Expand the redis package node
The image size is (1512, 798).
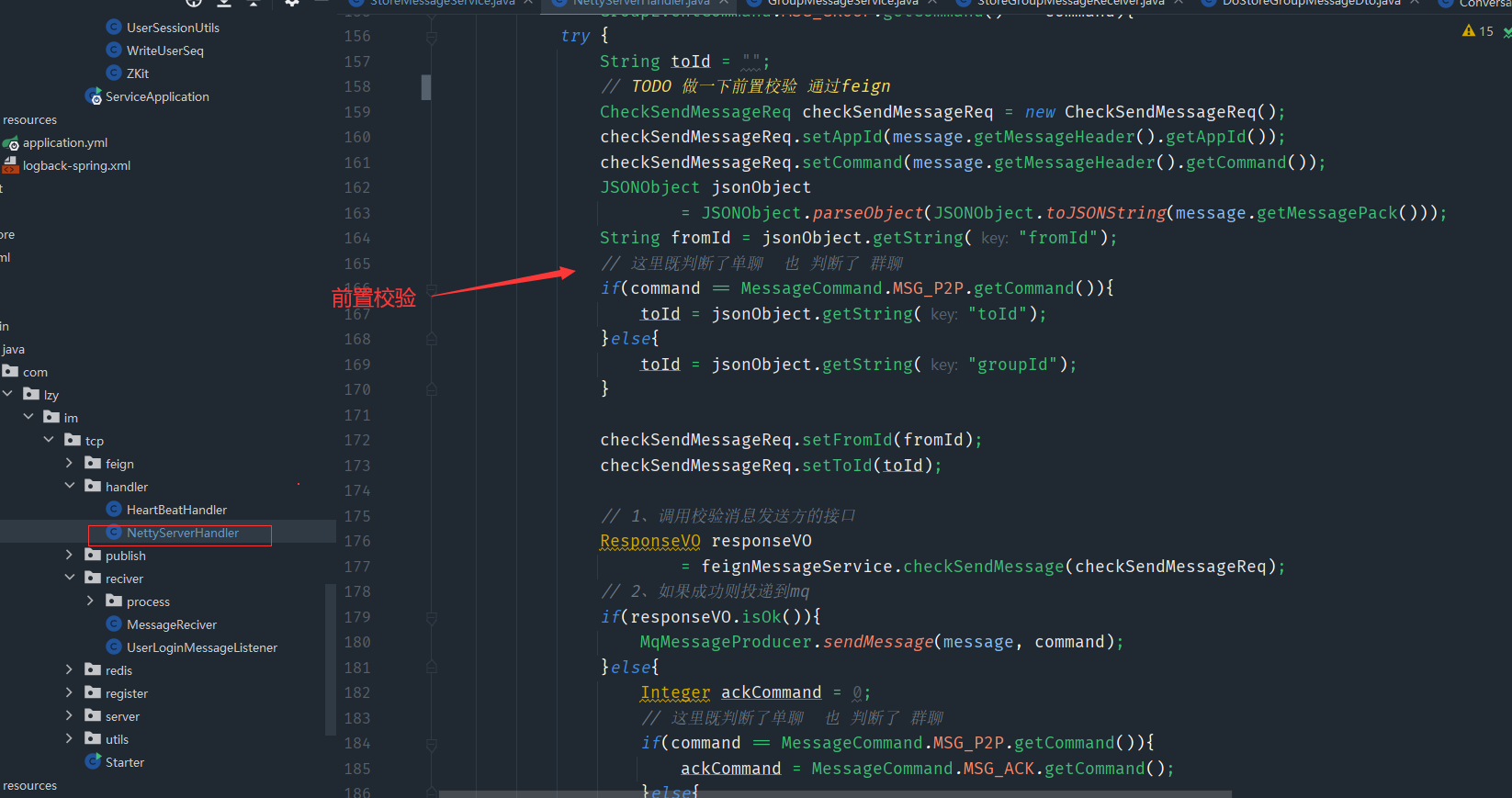point(69,669)
